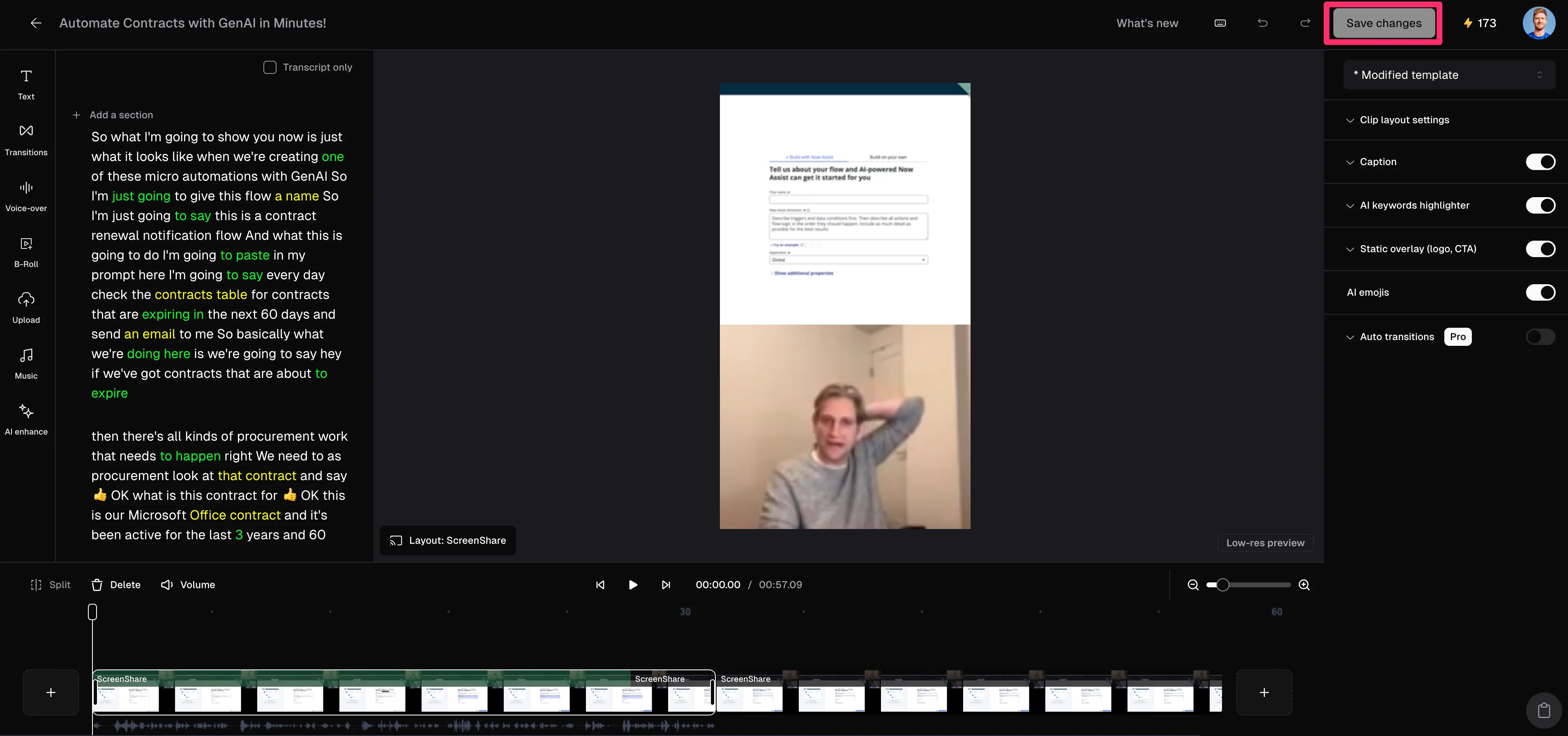Image resolution: width=1568 pixels, height=736 pixels.
Task: Toggle AI keywords highlighter off
Action: 1540,206
